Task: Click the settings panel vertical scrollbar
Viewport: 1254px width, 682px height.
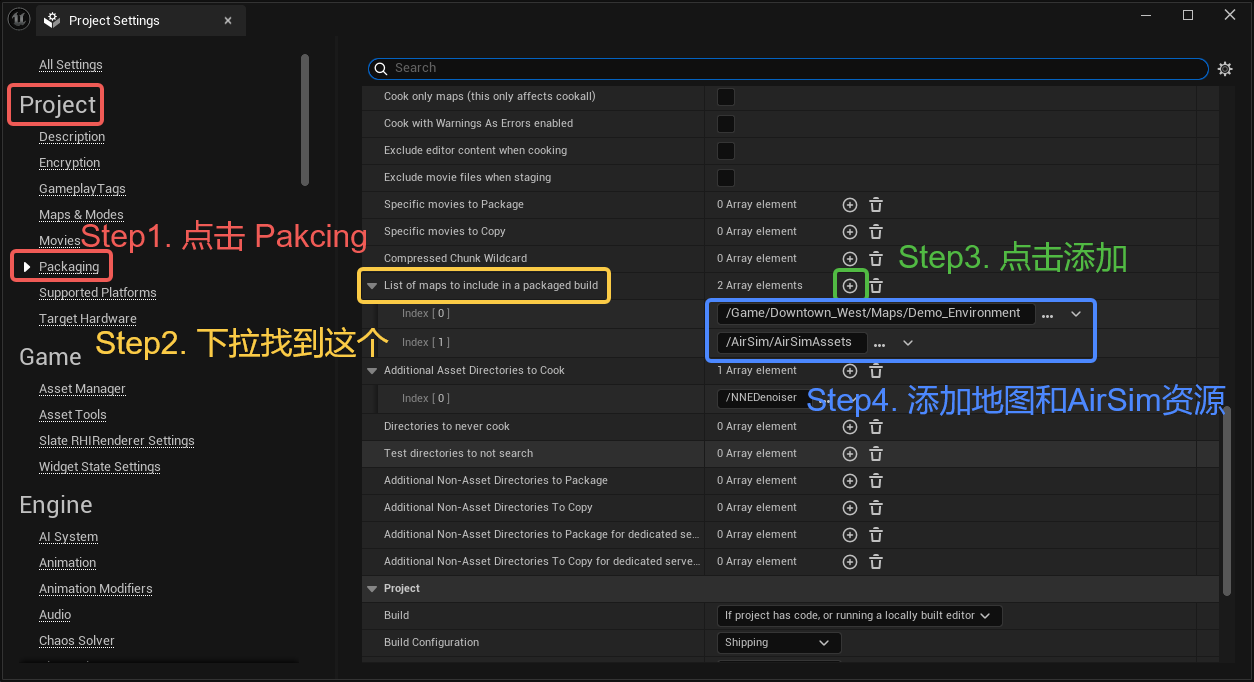Action: [x=1227, y=500]
